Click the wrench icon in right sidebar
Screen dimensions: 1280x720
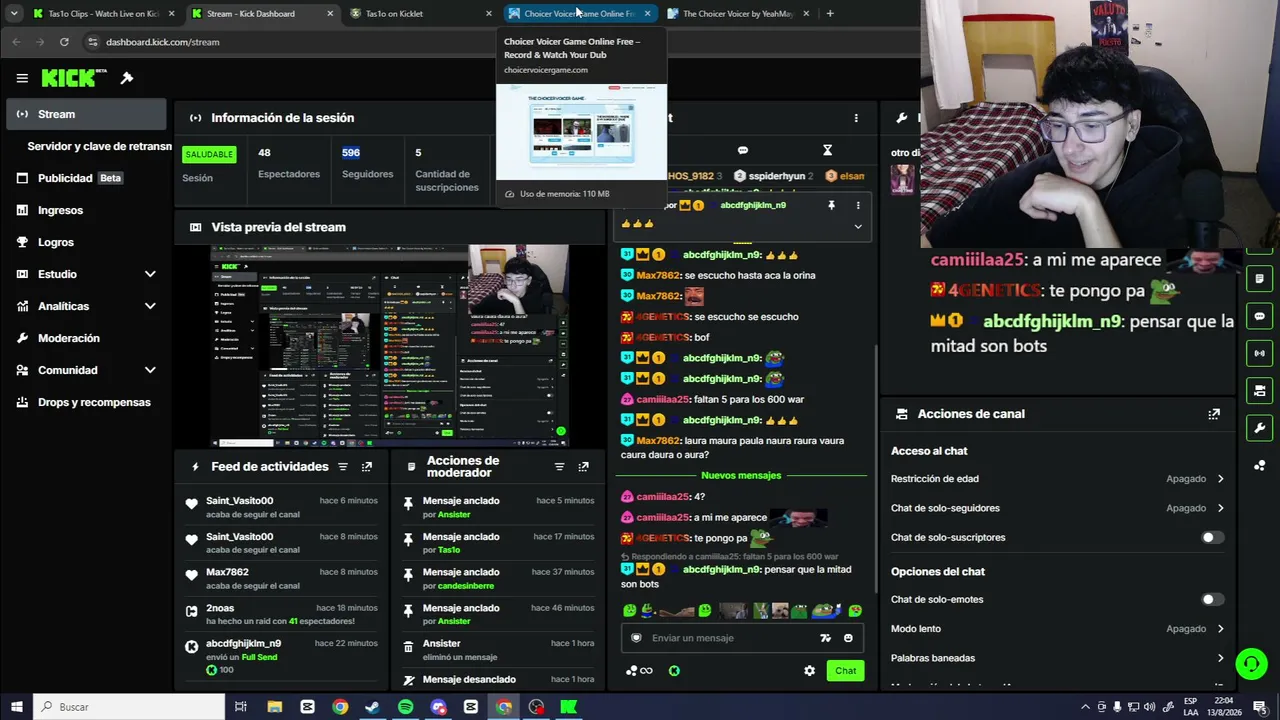1260,428
